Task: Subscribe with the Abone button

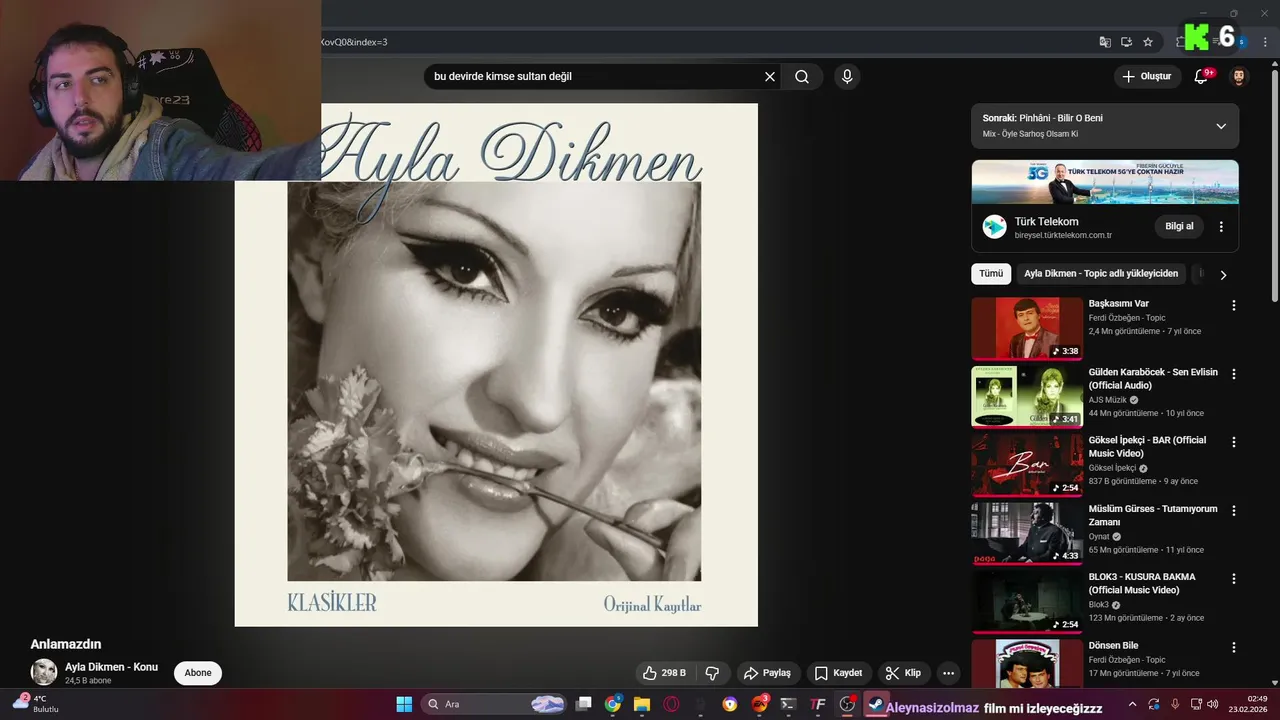Action: [x=198, y=673]
